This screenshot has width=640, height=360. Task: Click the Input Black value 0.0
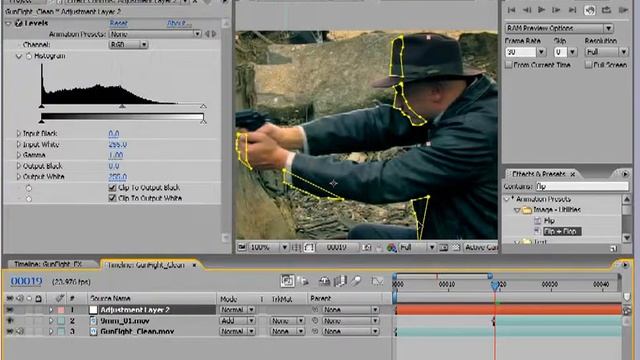[x=114, y=134]
